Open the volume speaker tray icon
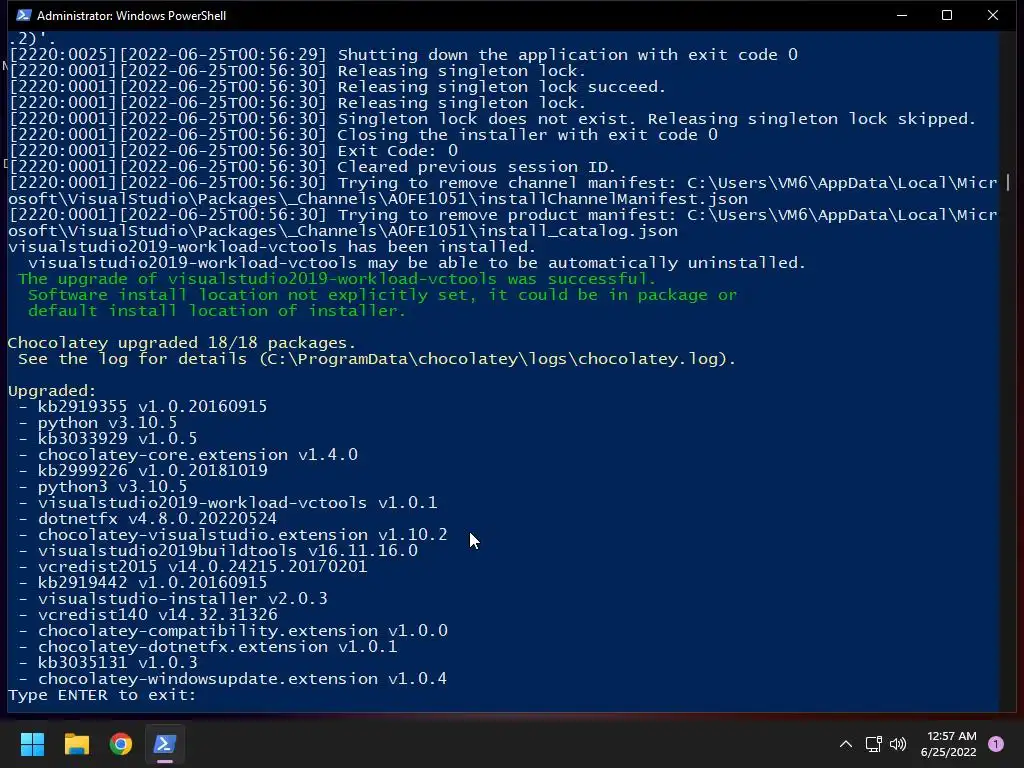The image size is (1024, 768). coord(898,744)
